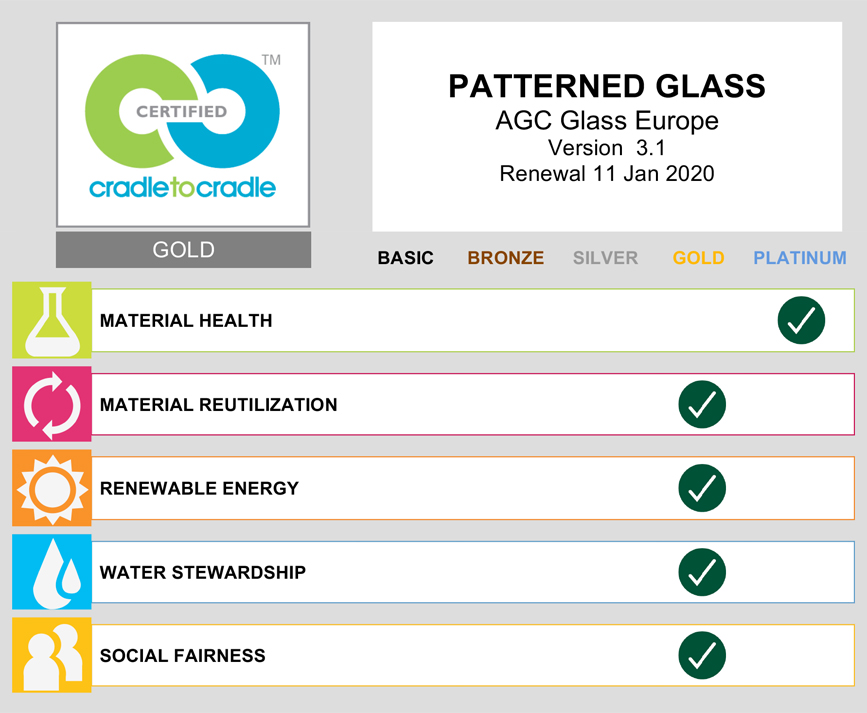Click the WATER STEWARDSHIP row label
The width and height of the screenshot is (867, 713).
(203, 573)
